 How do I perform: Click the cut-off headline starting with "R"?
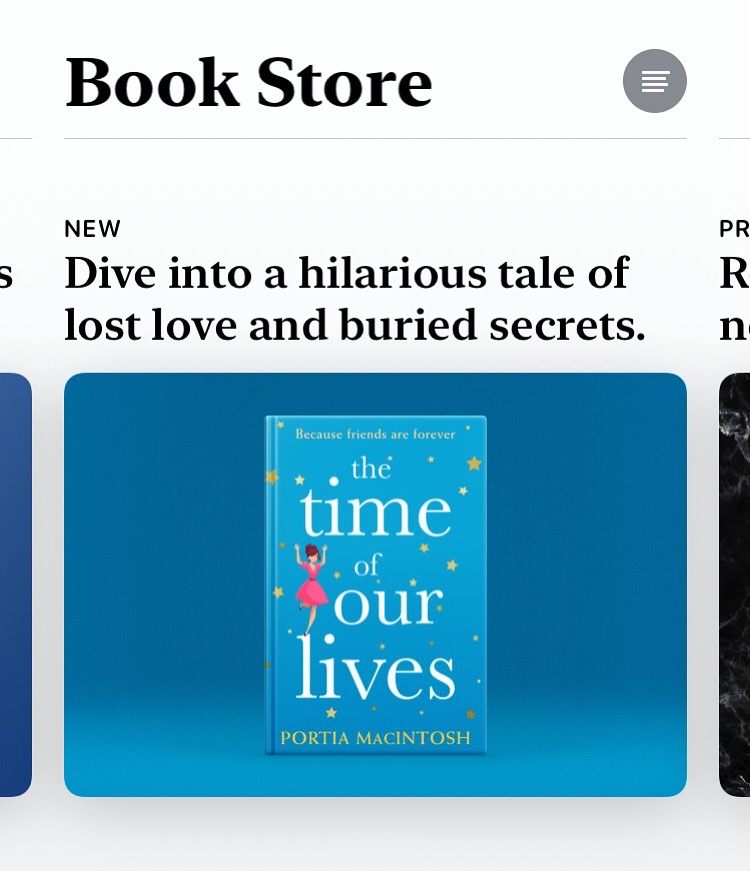tap(734, 299)
